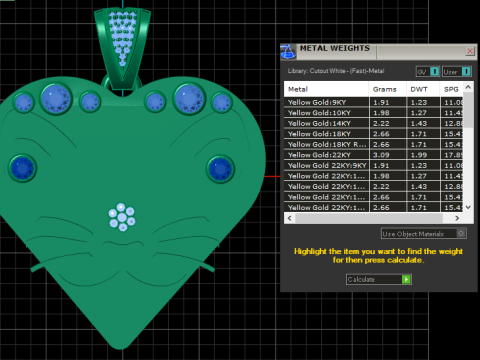Toggle the User library switch

[457, 72]
